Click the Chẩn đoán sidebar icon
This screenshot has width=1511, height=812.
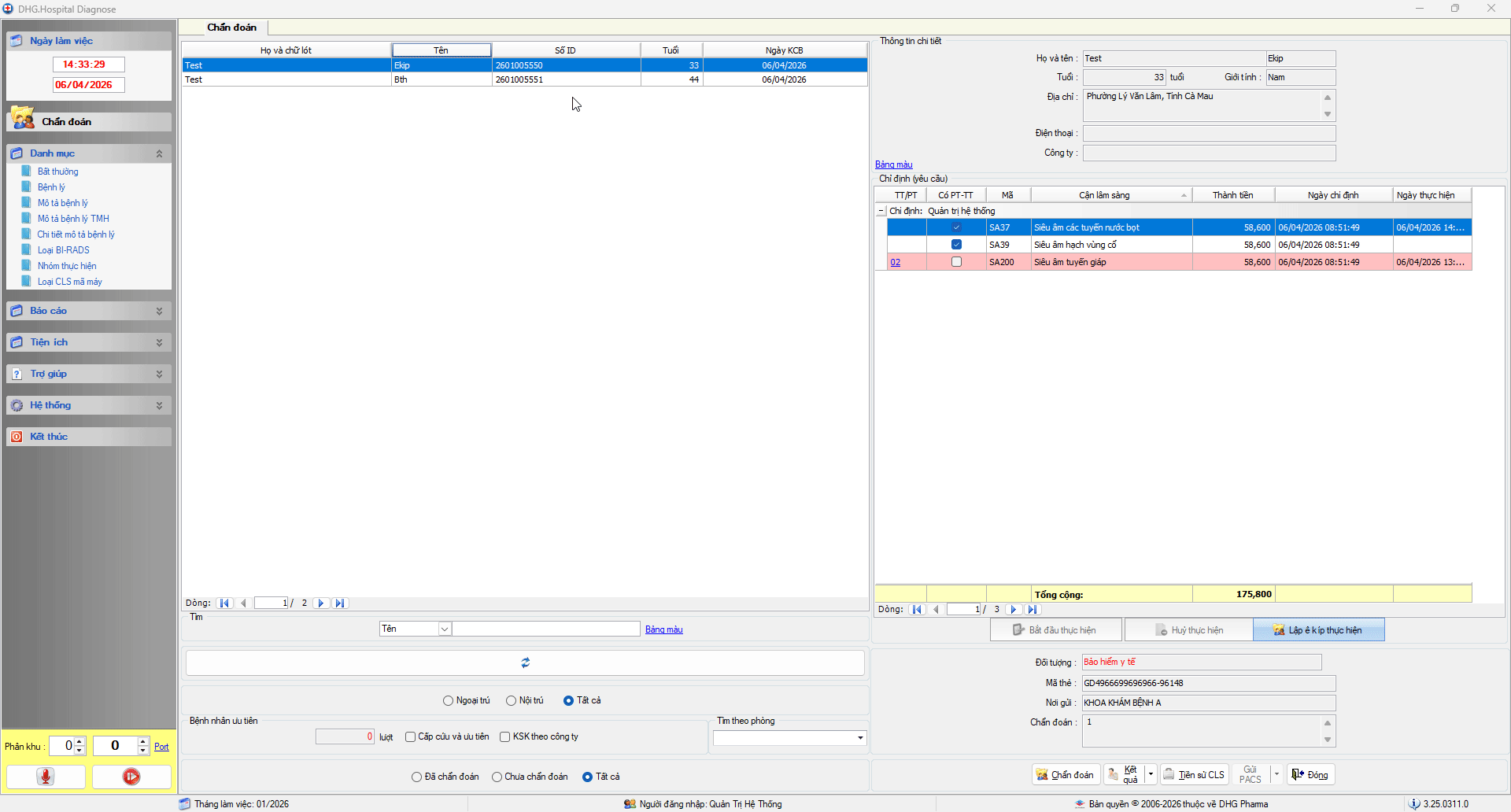(23, 119)
